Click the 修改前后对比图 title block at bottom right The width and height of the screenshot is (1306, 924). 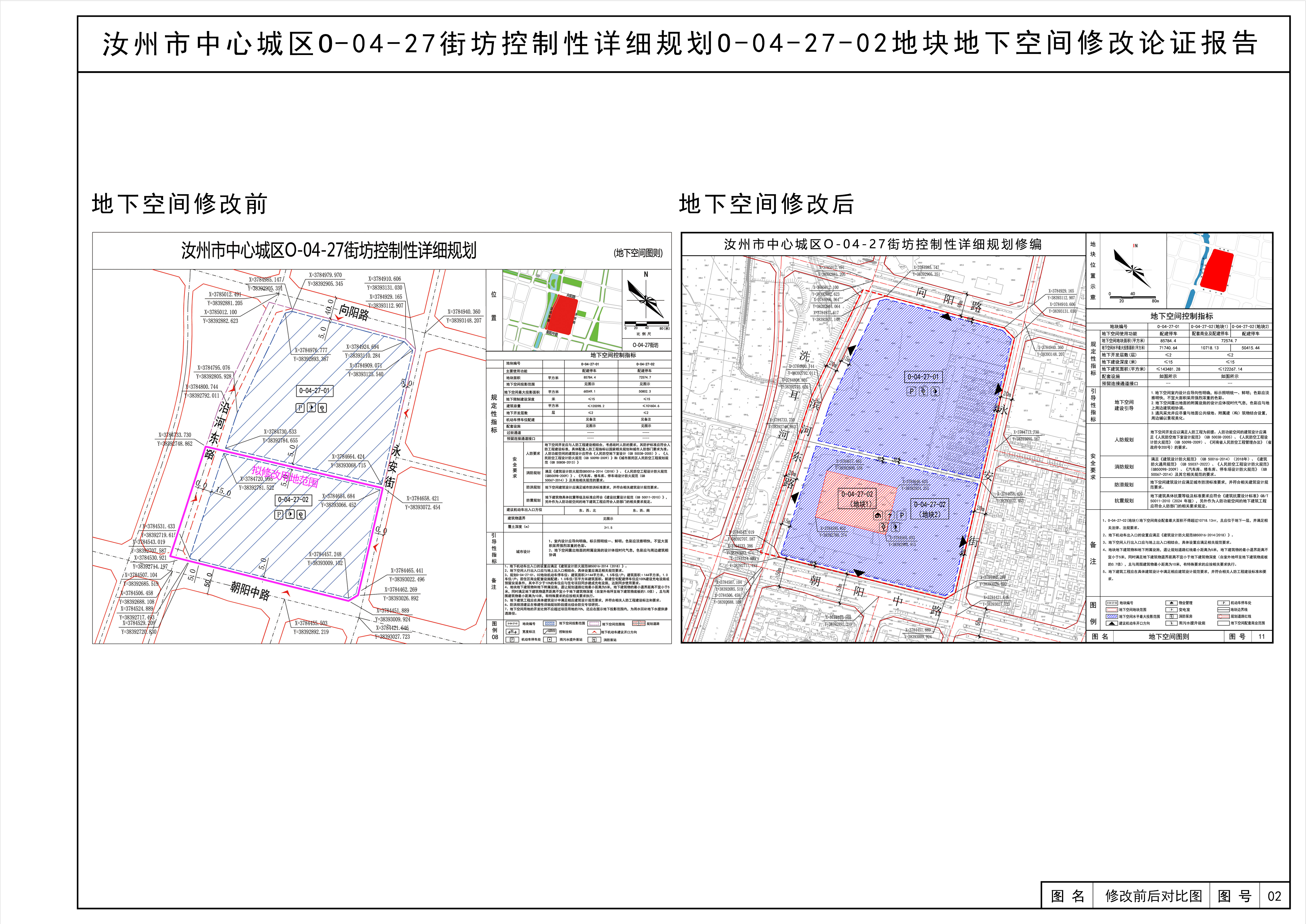[x=1153, y=896]
